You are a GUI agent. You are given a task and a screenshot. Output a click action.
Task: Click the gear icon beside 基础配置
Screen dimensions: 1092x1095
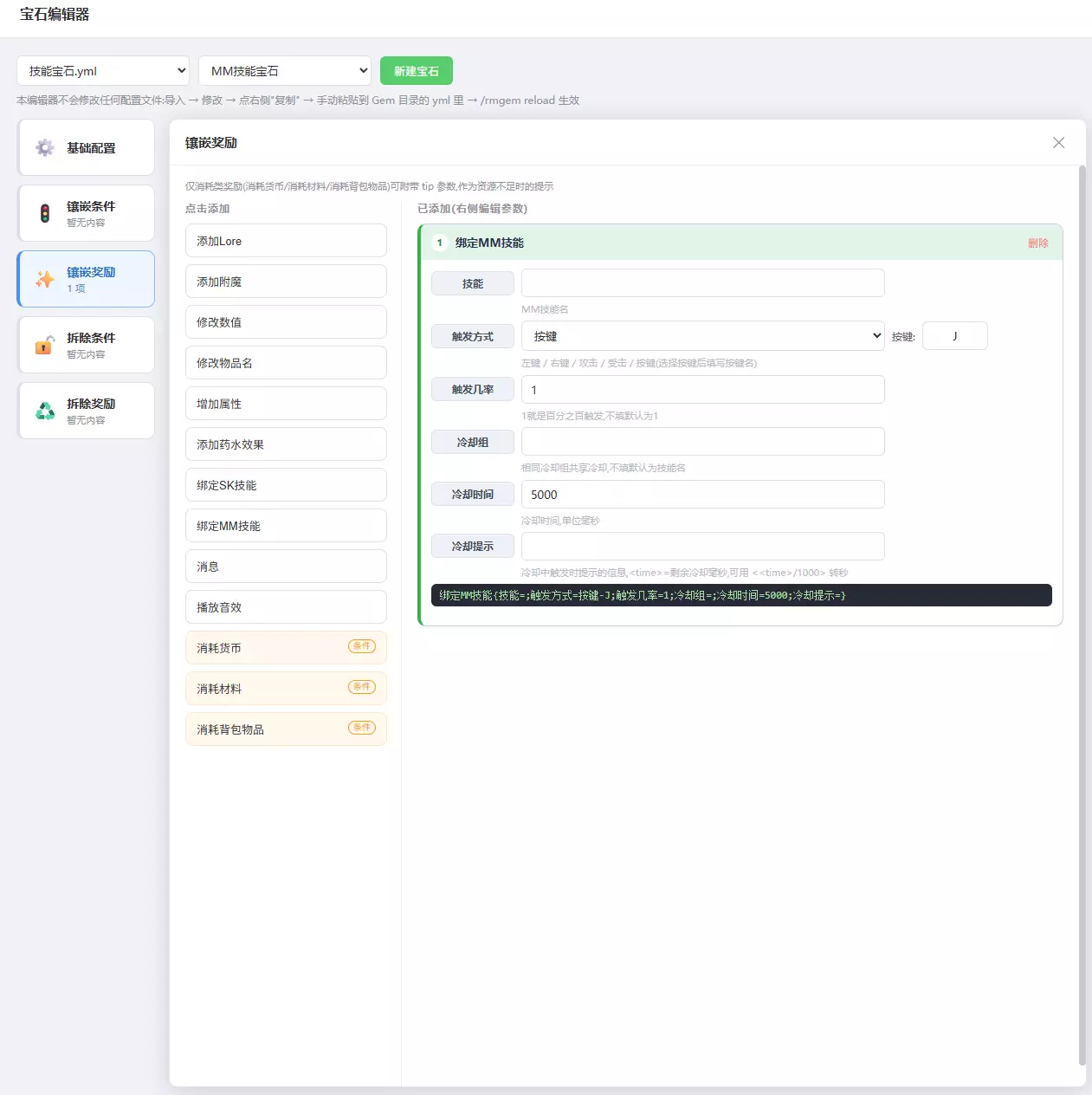pos(45,148)
